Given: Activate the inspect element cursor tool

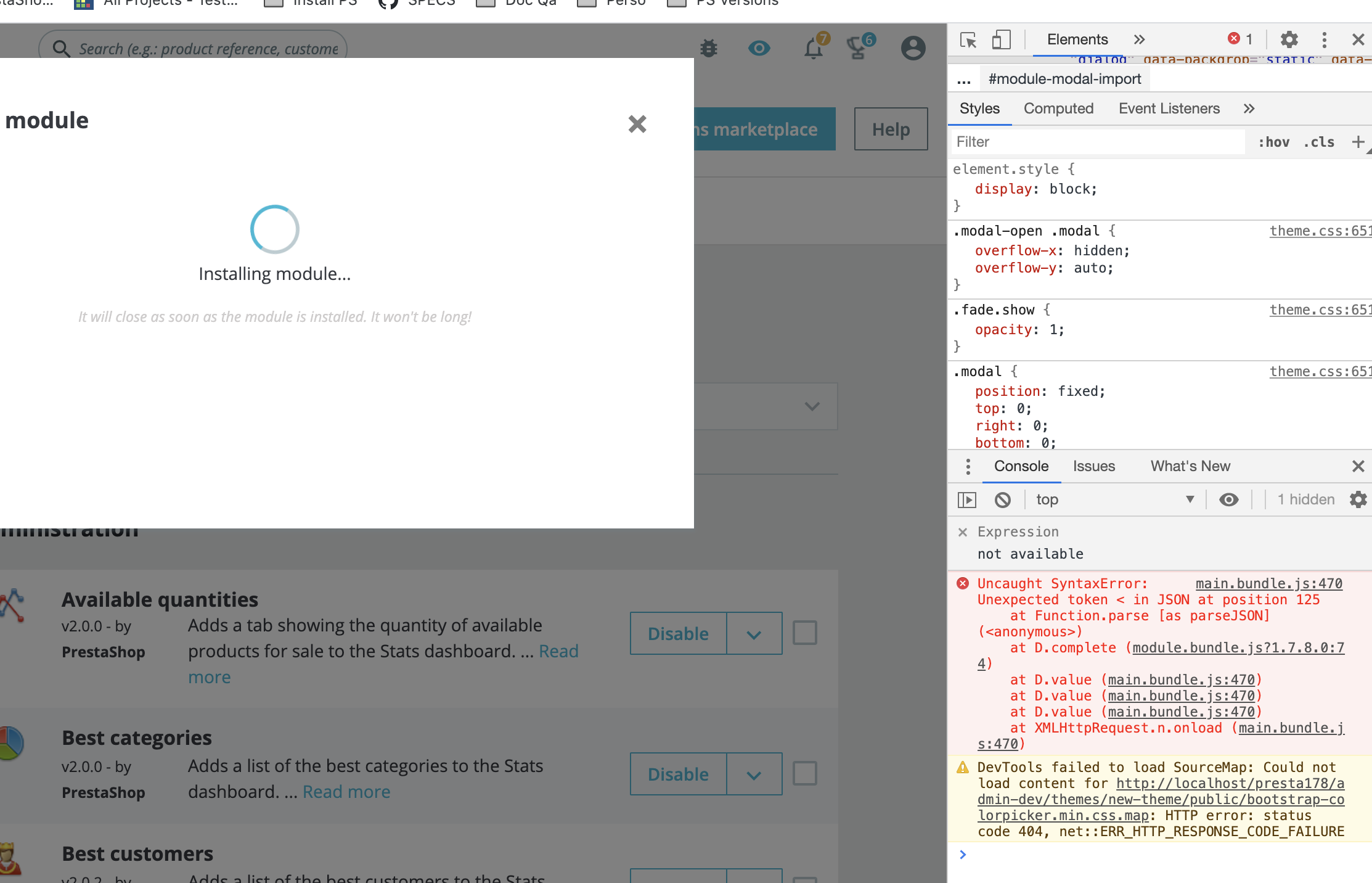Looking at the screenshot, I should click(968, 39).
